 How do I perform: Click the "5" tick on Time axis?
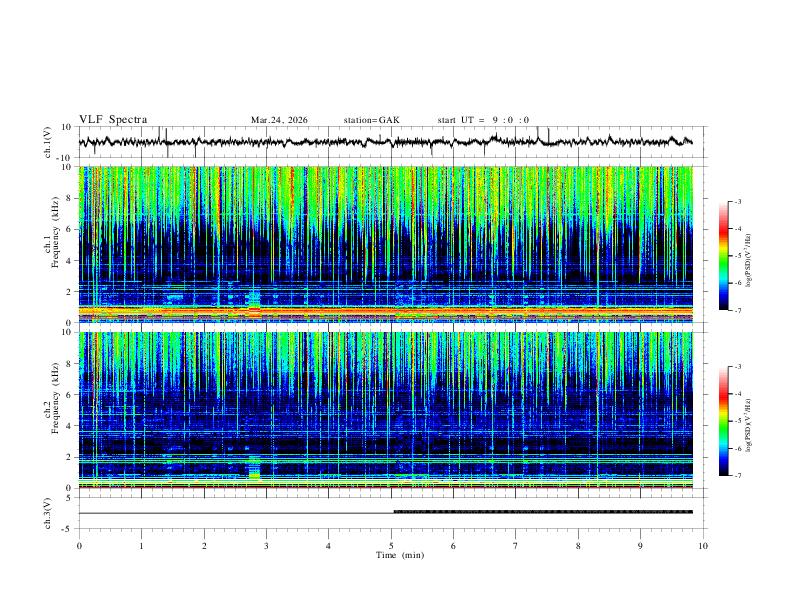(x=391, y=546)
